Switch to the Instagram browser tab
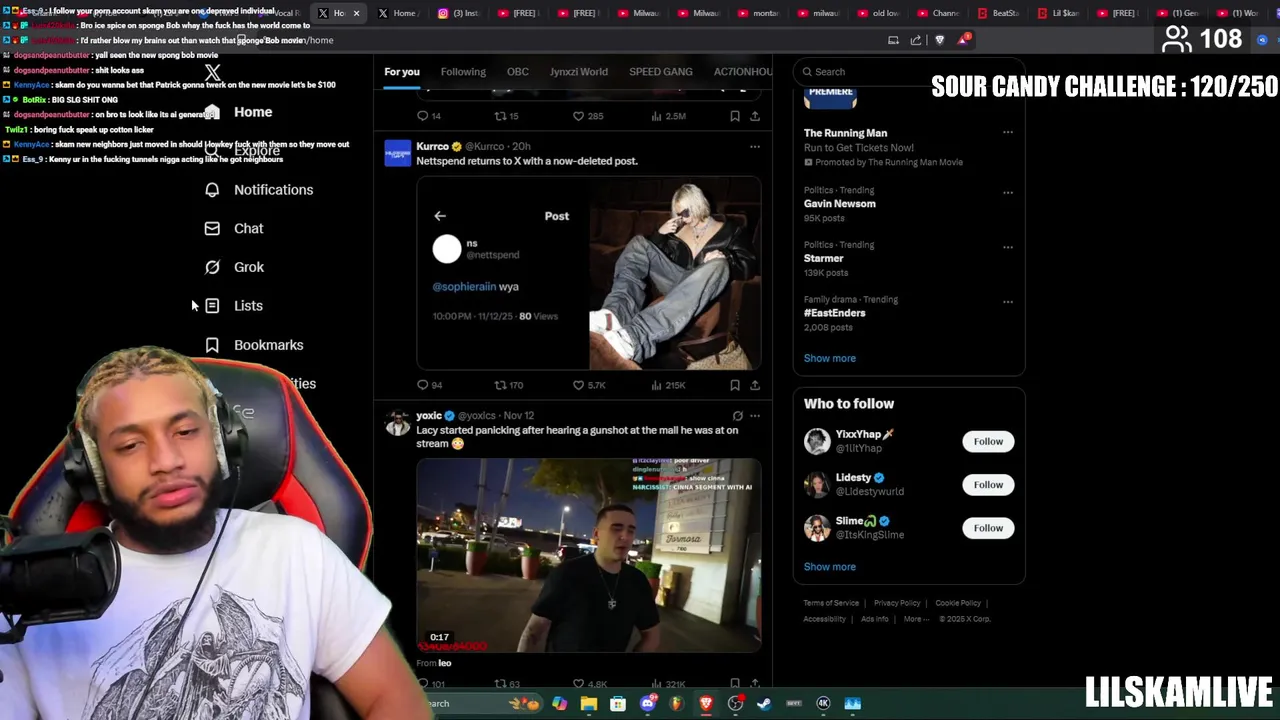1280x720 pixels. pyautogui.click(x=459, y=13)
